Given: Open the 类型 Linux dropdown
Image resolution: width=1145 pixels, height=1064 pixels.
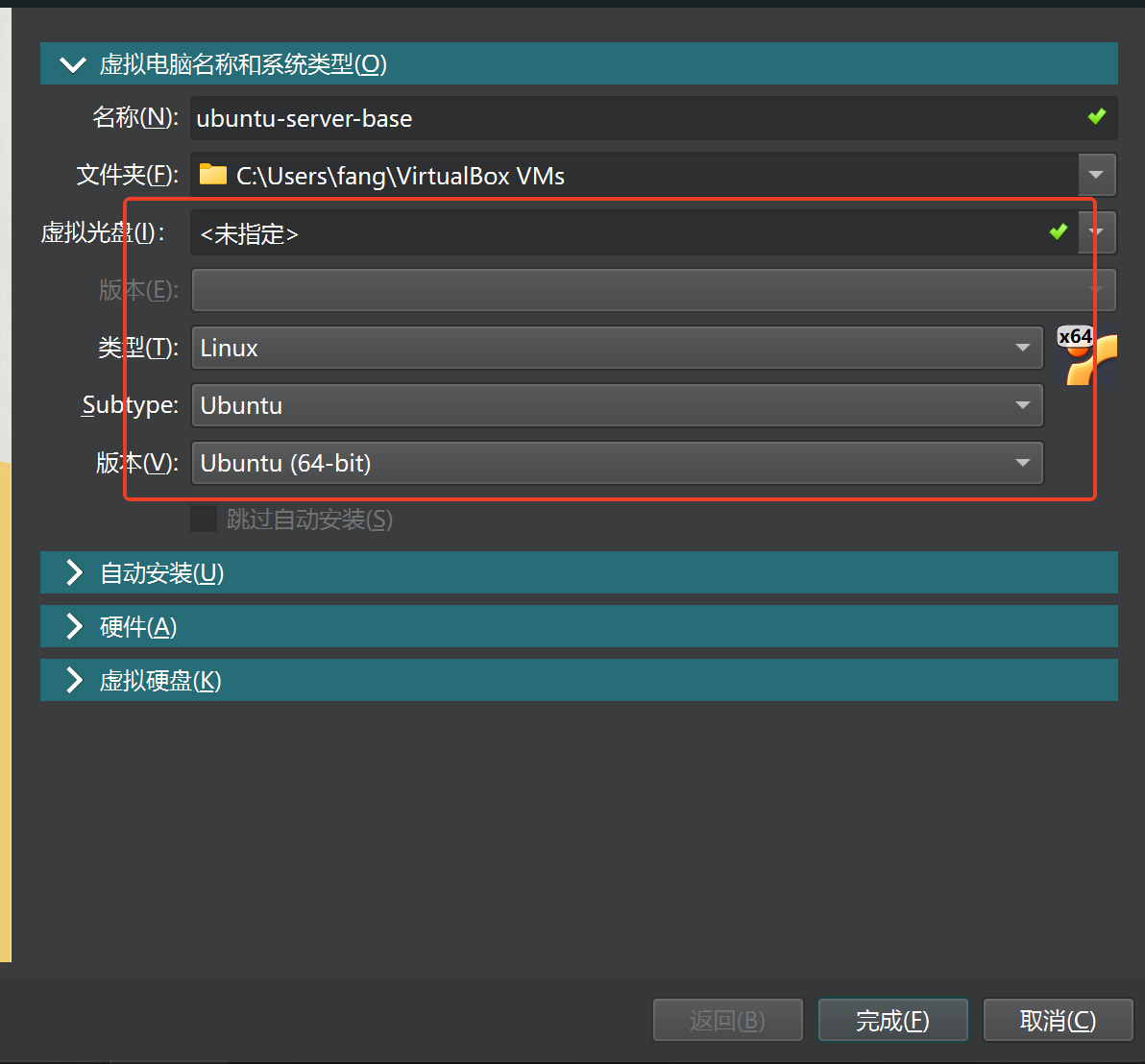Looking at the screenshot, I should tap(617, 348).
